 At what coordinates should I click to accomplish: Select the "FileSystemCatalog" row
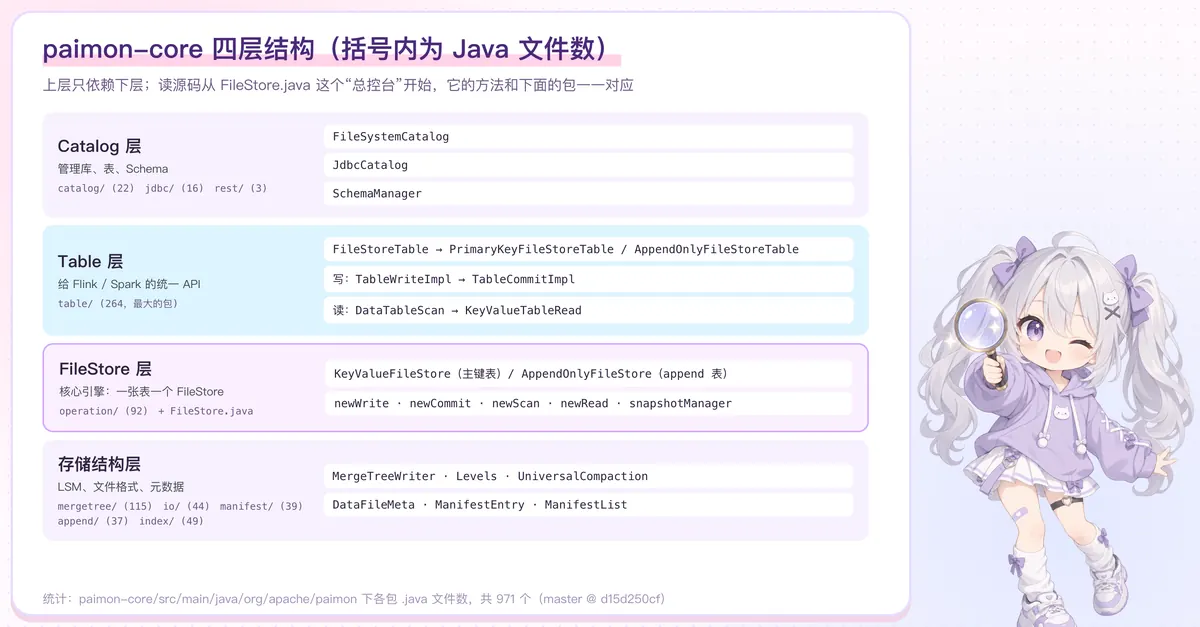pyautogui.click(x=589, y=136)
